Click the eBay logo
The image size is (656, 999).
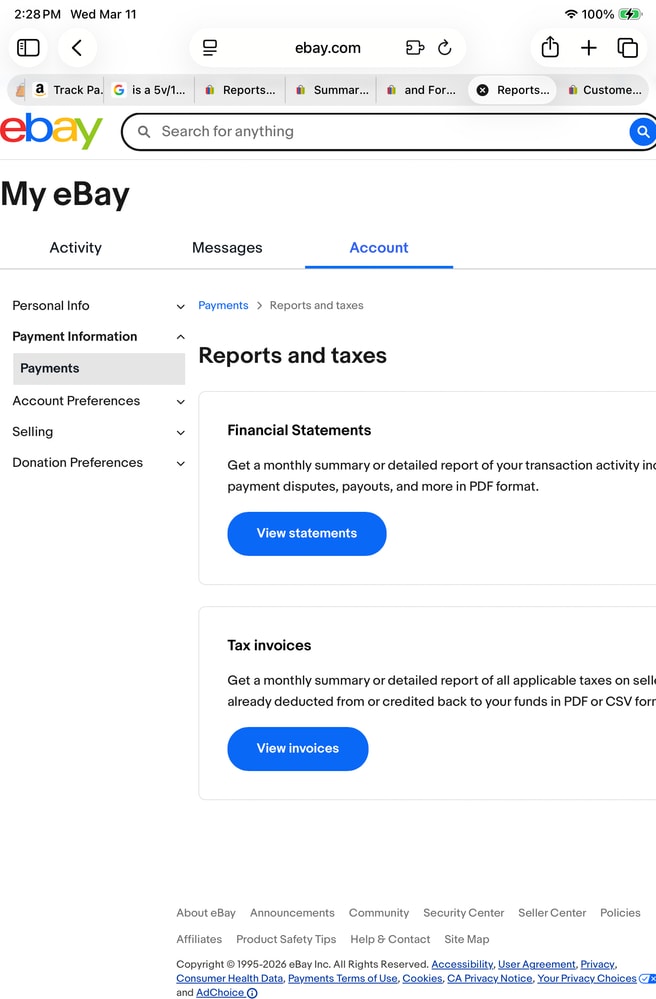pyautogui.click(x=51, y=131)
